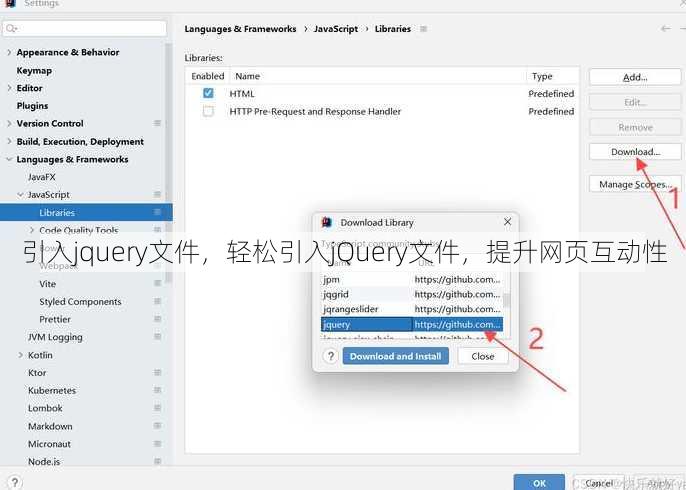Click Download and Install button
Viewport: 686px width, 490px height.
click(396, 356)
